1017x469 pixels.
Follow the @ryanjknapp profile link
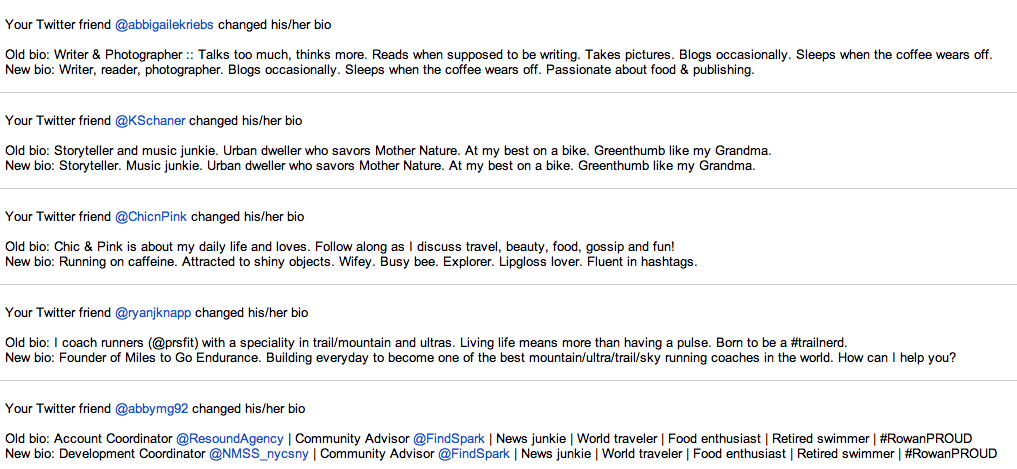pyautogui.click(x=153, y=313)
